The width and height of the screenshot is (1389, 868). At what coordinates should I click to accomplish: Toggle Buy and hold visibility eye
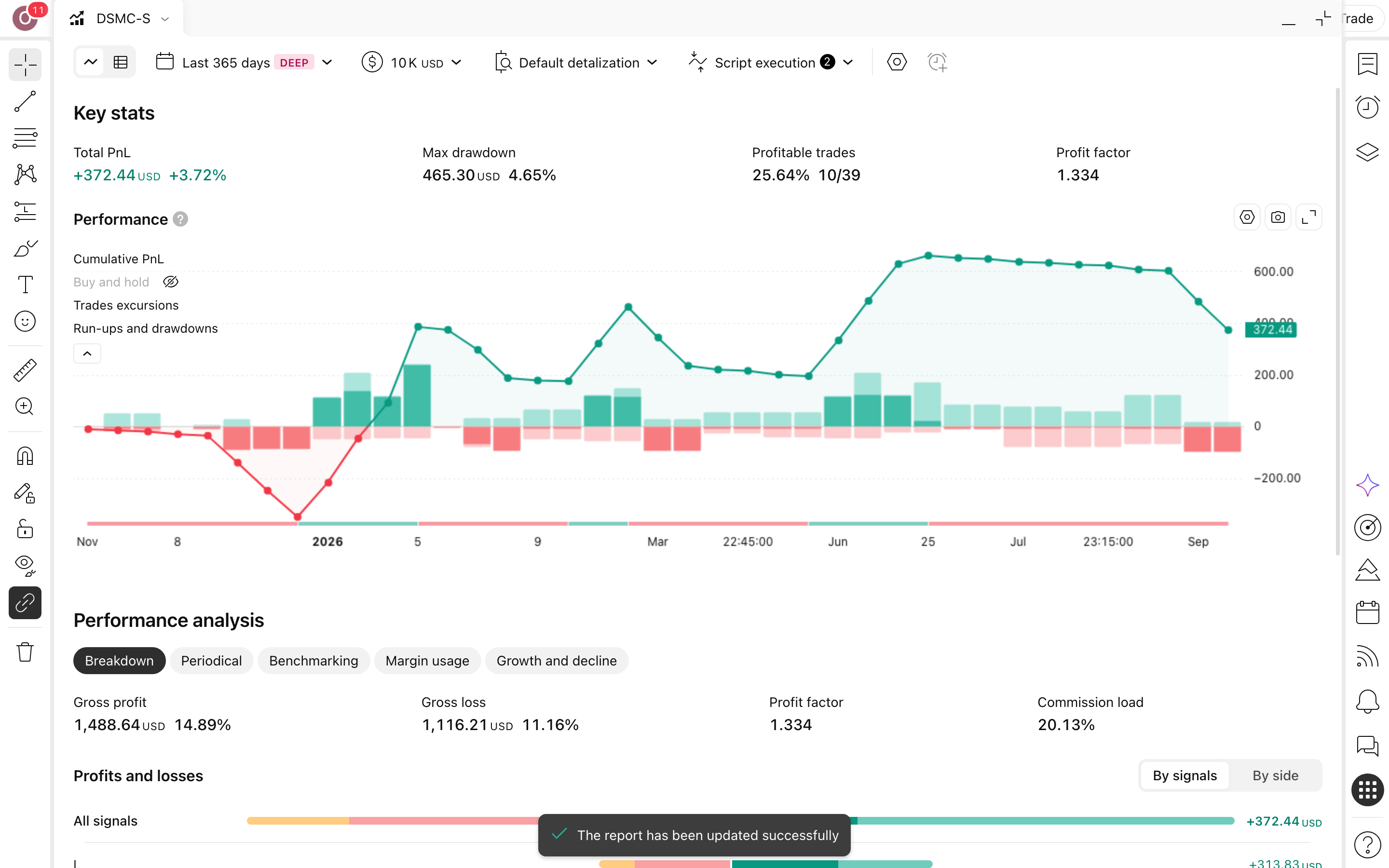170,282
